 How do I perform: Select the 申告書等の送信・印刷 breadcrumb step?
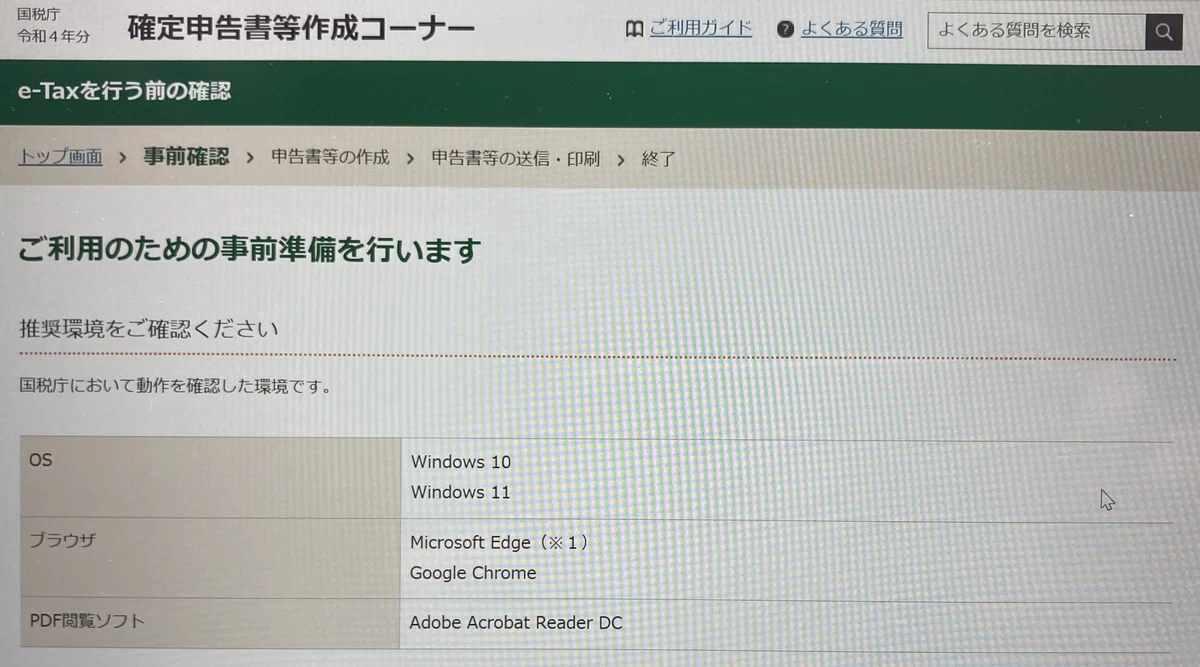click(x=516, y=158)
